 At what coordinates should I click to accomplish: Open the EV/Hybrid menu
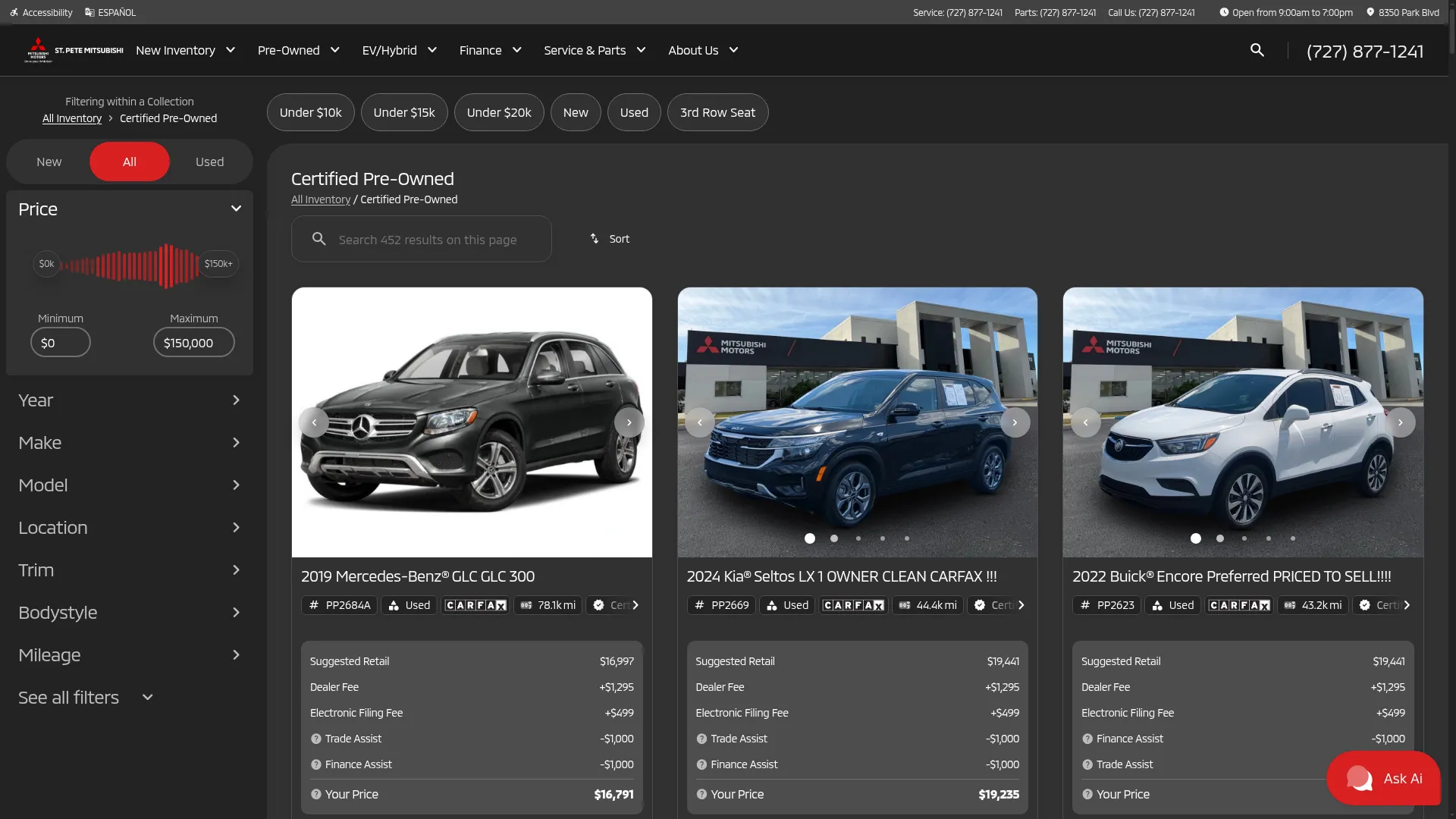point(400,50)
